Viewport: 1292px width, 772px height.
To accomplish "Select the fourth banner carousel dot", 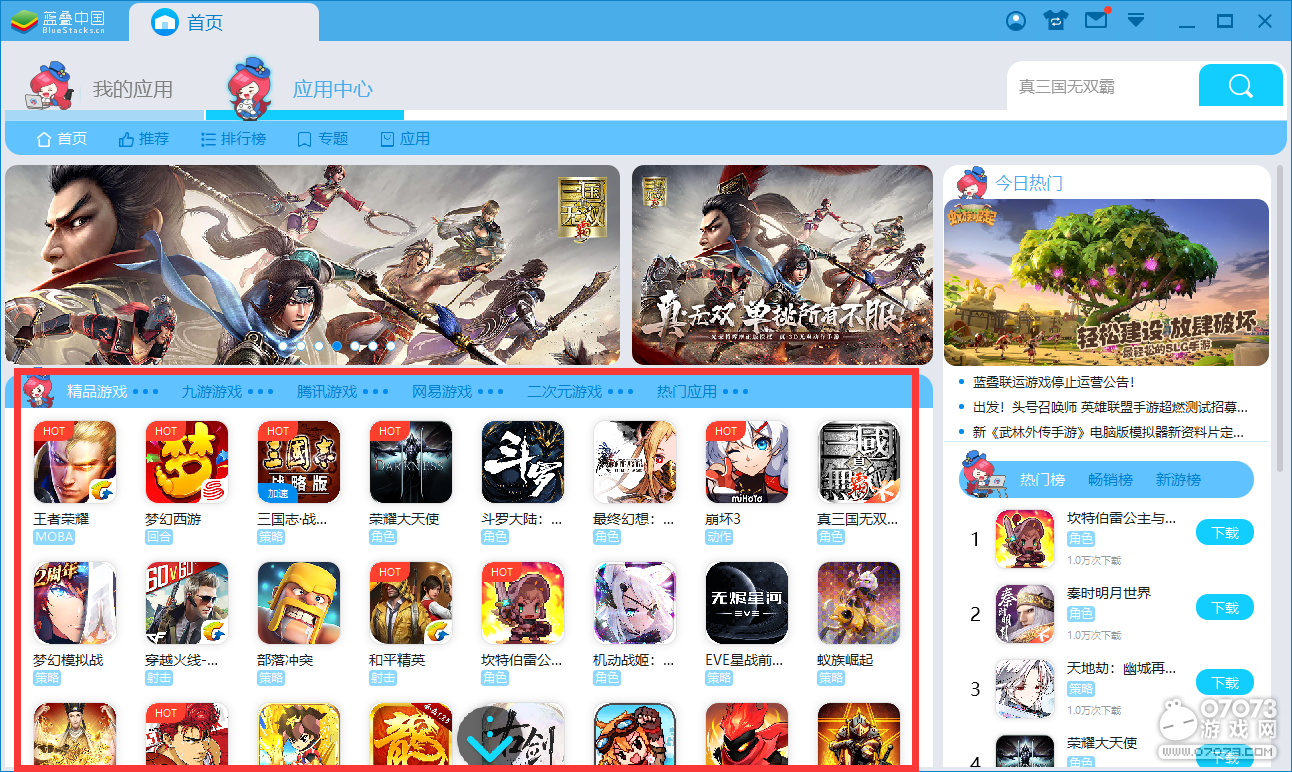I will [337, 346].
